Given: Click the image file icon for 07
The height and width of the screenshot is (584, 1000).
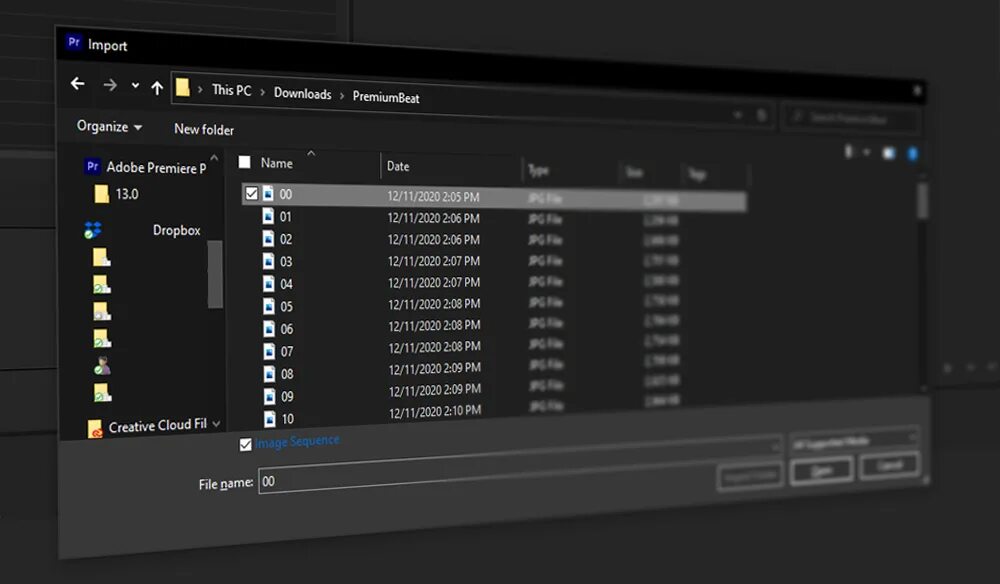Looking at the screenshot, I should pyautogui.click(x=270, y=351).
